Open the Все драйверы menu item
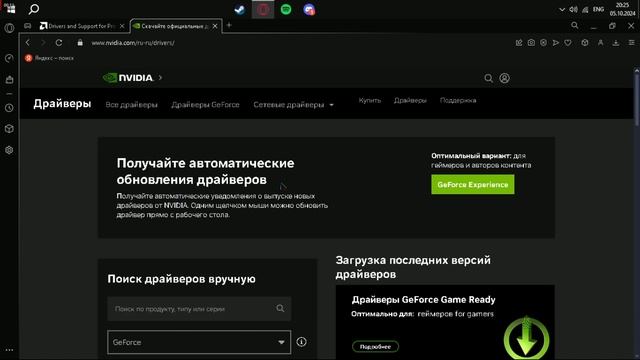The height and width of the screenshot is (360, 640). pyautogui.click(x=131, y=104)
